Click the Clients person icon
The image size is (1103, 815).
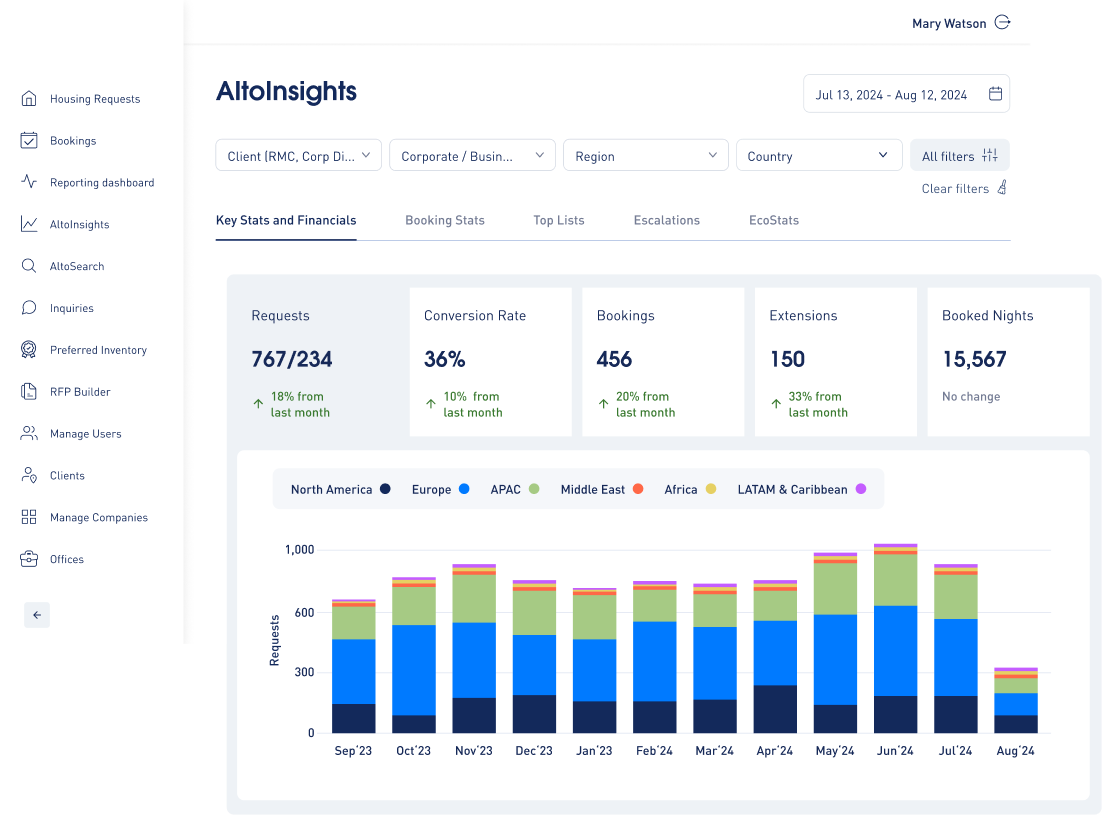[x=29, y=475]
